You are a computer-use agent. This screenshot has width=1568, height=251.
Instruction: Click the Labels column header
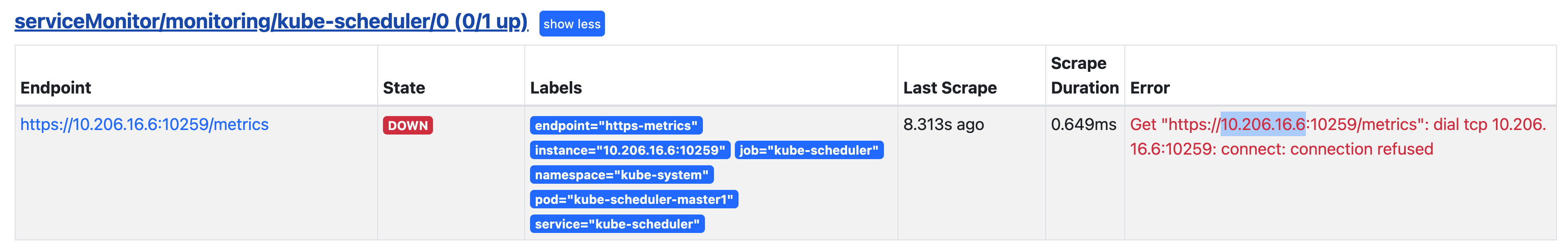[556, 88]
